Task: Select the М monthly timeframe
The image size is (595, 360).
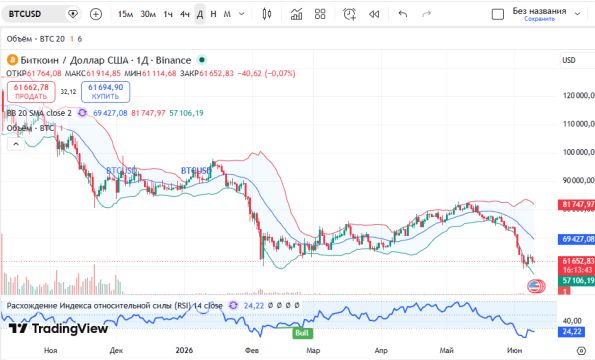Action: coord(227,14)
